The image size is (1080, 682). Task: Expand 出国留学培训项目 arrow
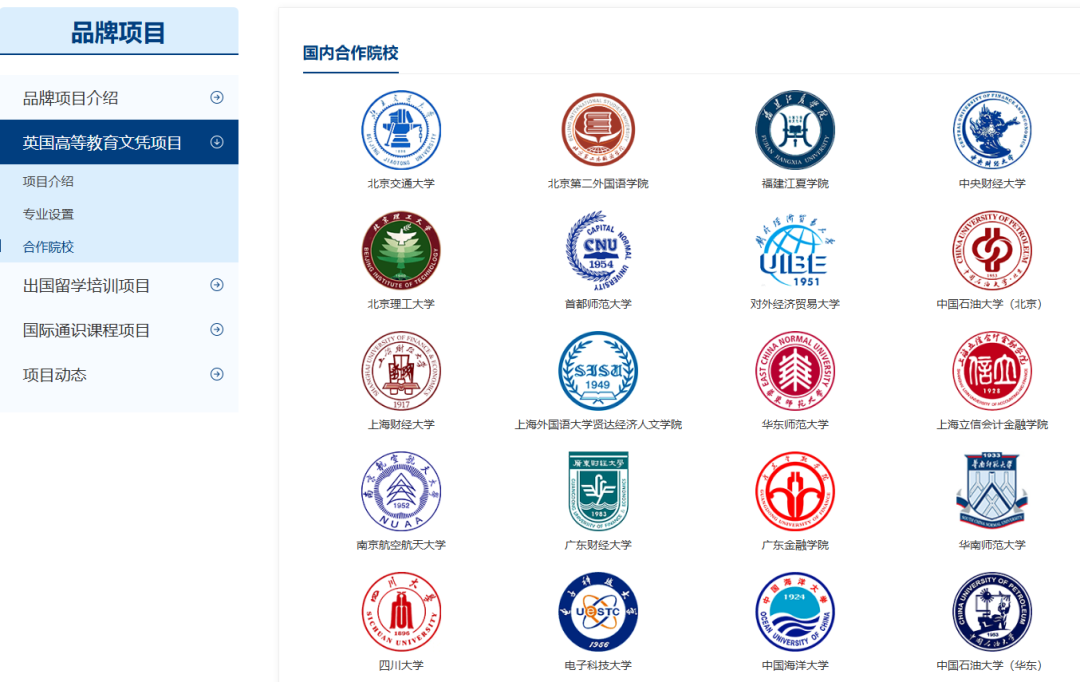click(x=217, y=285)
